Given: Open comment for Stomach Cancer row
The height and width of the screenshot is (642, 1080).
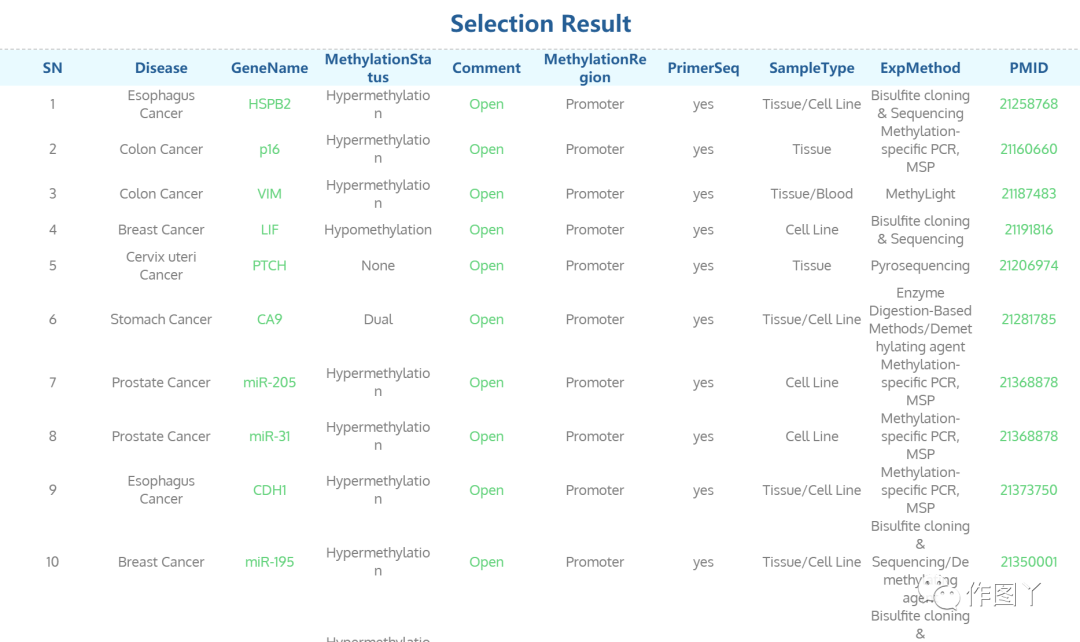Looking at the screenshot, I should pyautogui.click(x=486, y=320).
